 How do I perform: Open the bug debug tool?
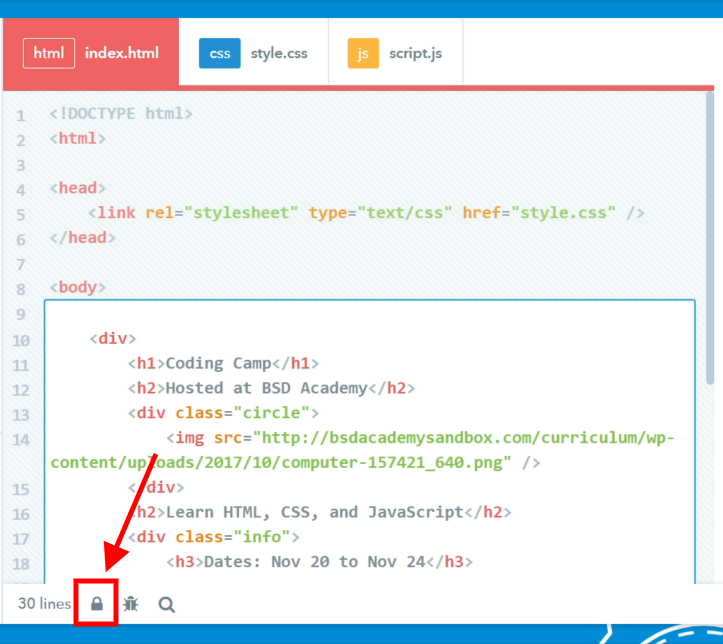(x=131, y=603)
